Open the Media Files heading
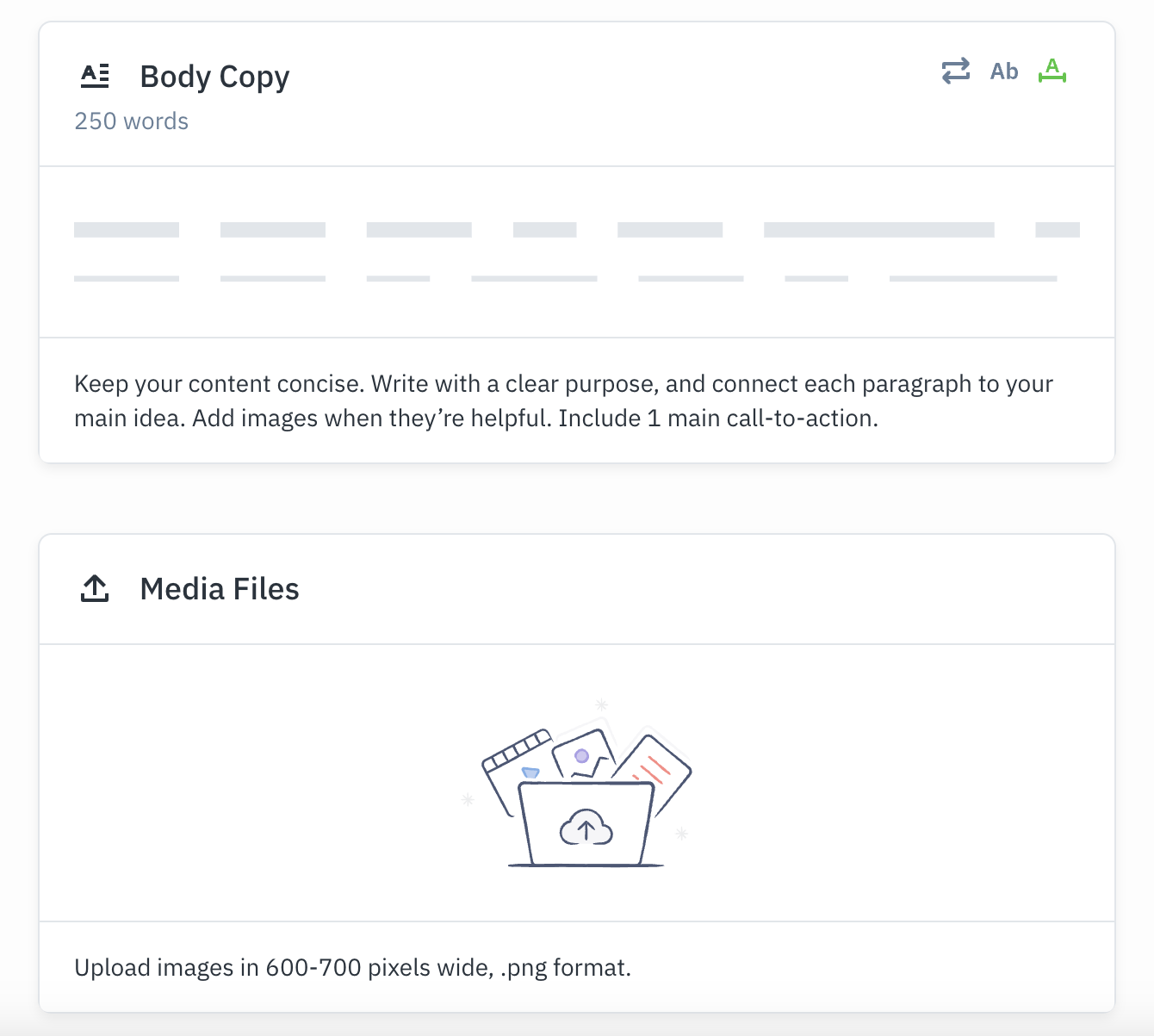This screenshot has height=1036, width=1154. (x=220, y=589)
